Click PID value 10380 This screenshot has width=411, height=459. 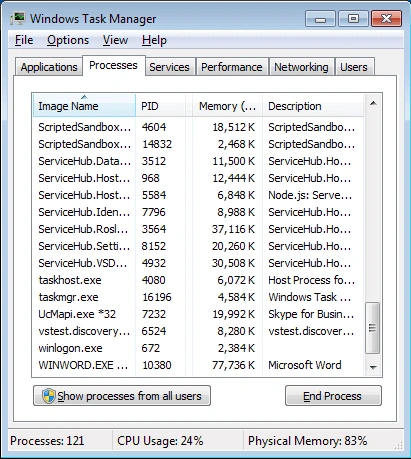click(x=157, y=365)
